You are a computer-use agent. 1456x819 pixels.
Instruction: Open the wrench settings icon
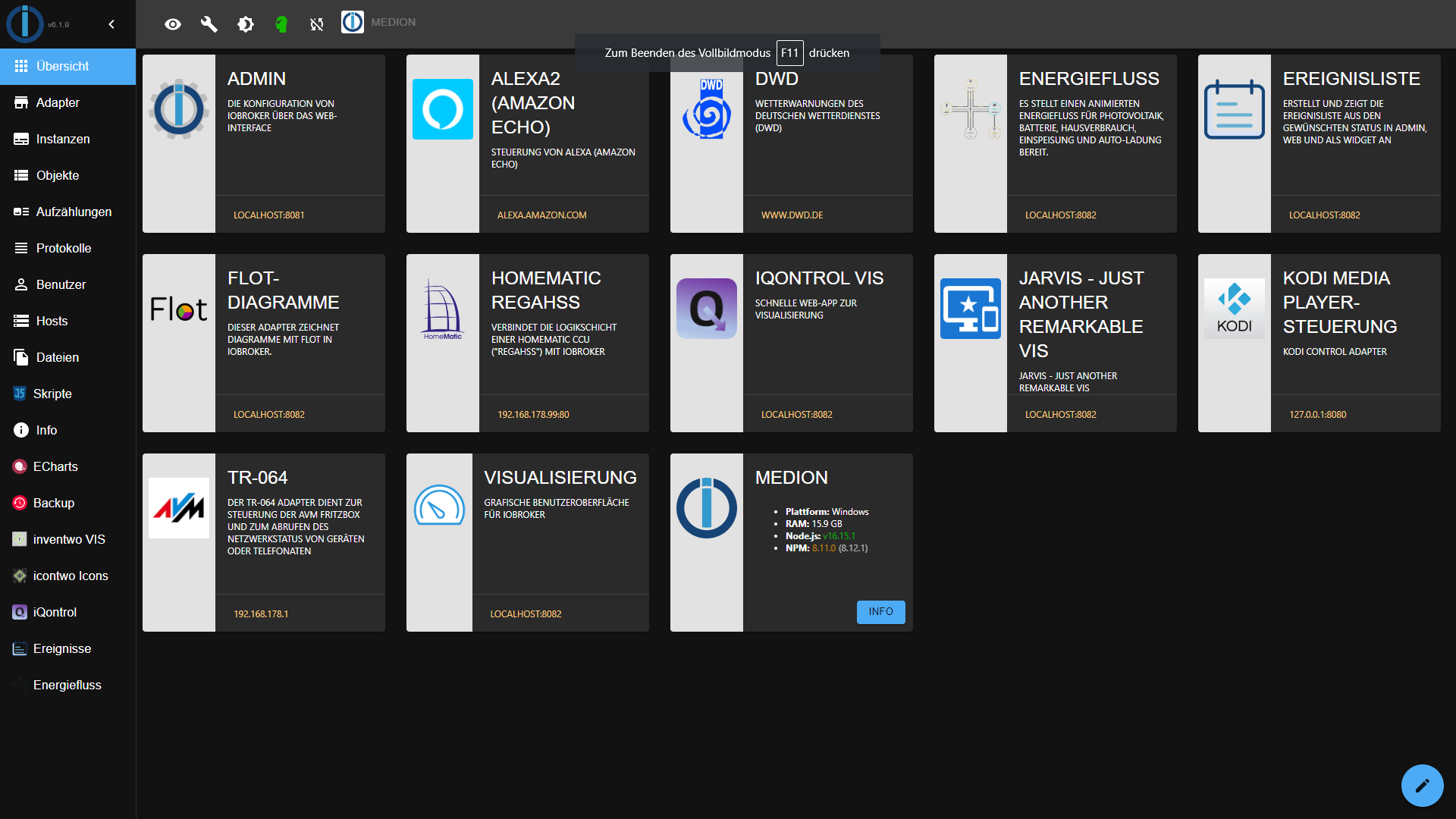click(209, 24)
